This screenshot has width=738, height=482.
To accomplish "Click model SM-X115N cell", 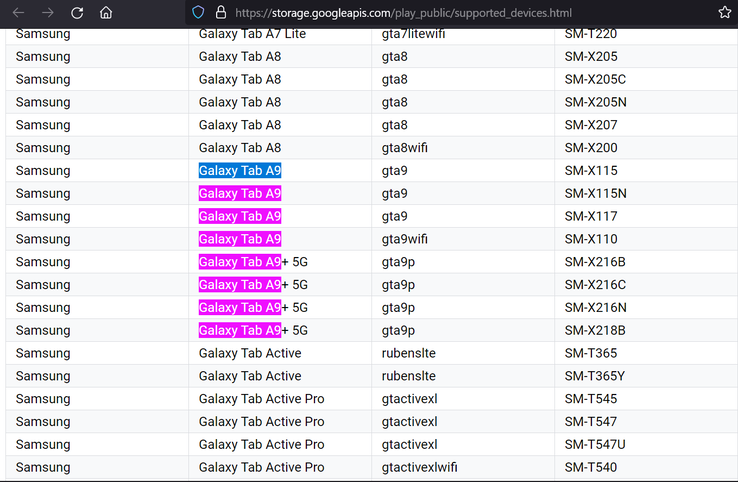I will (595, 193).
